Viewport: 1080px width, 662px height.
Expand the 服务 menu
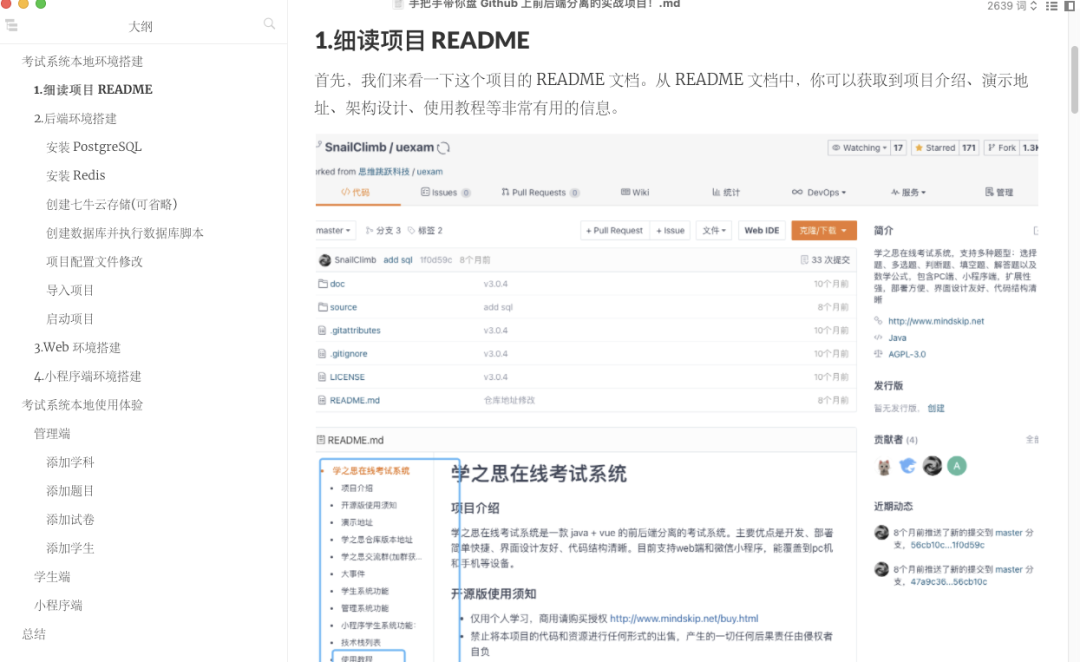908,192
